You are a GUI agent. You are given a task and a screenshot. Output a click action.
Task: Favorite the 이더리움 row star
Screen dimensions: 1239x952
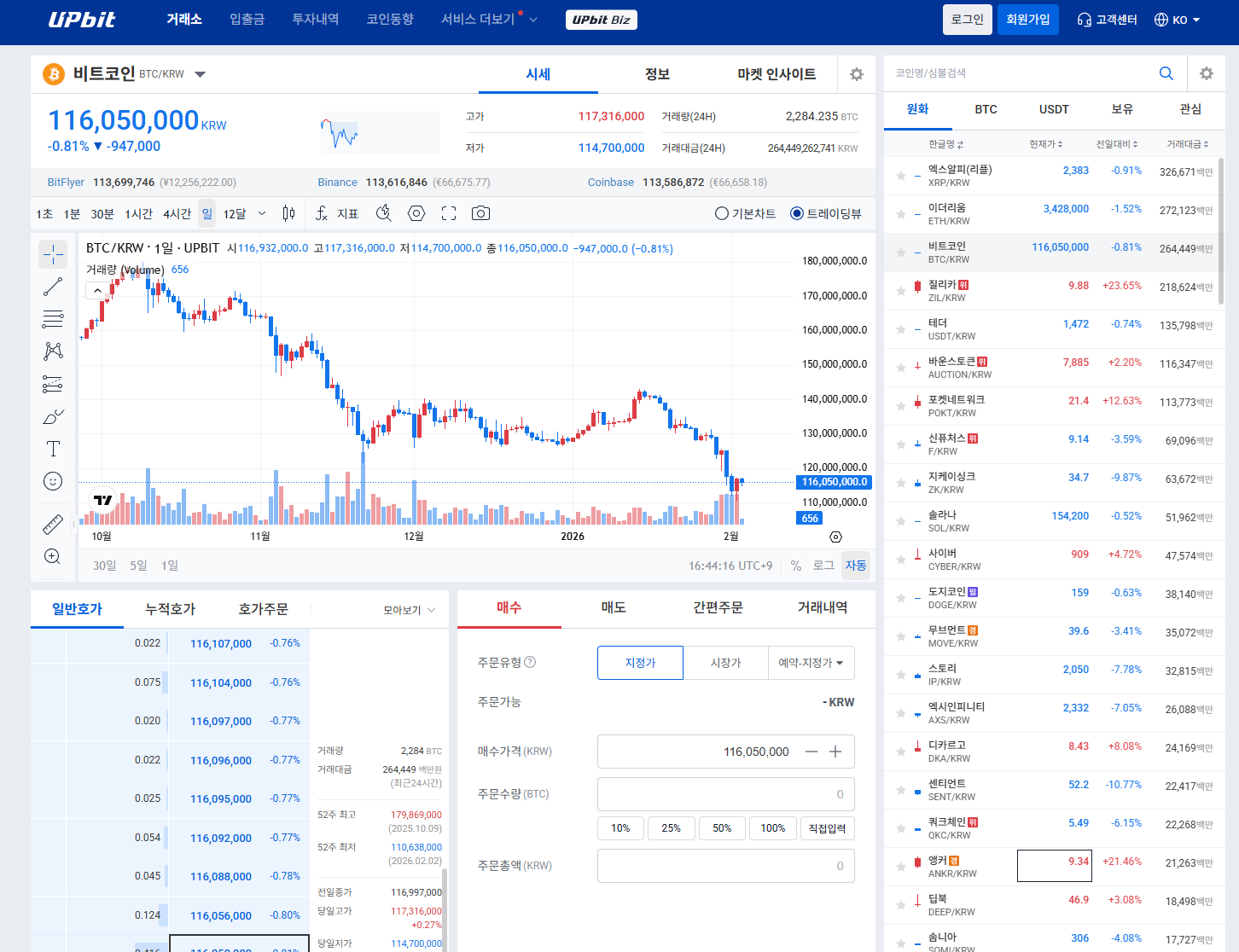point(901,214)
